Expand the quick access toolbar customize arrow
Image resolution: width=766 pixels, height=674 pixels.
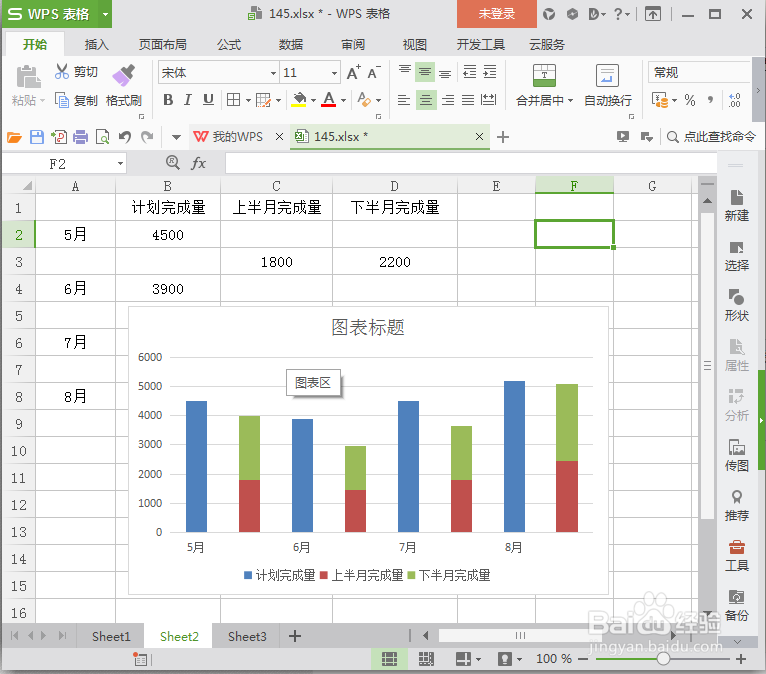(176, 137)
